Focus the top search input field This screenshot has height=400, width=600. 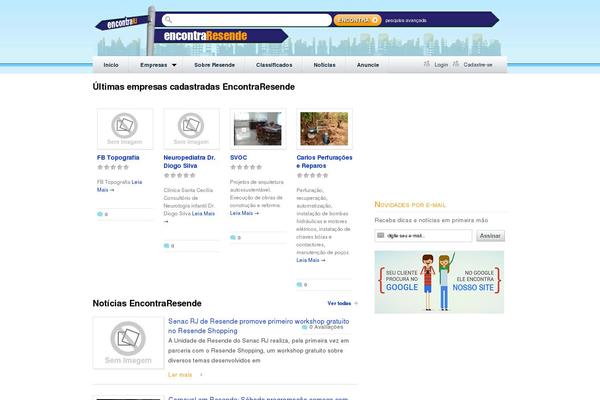point(247,20)
